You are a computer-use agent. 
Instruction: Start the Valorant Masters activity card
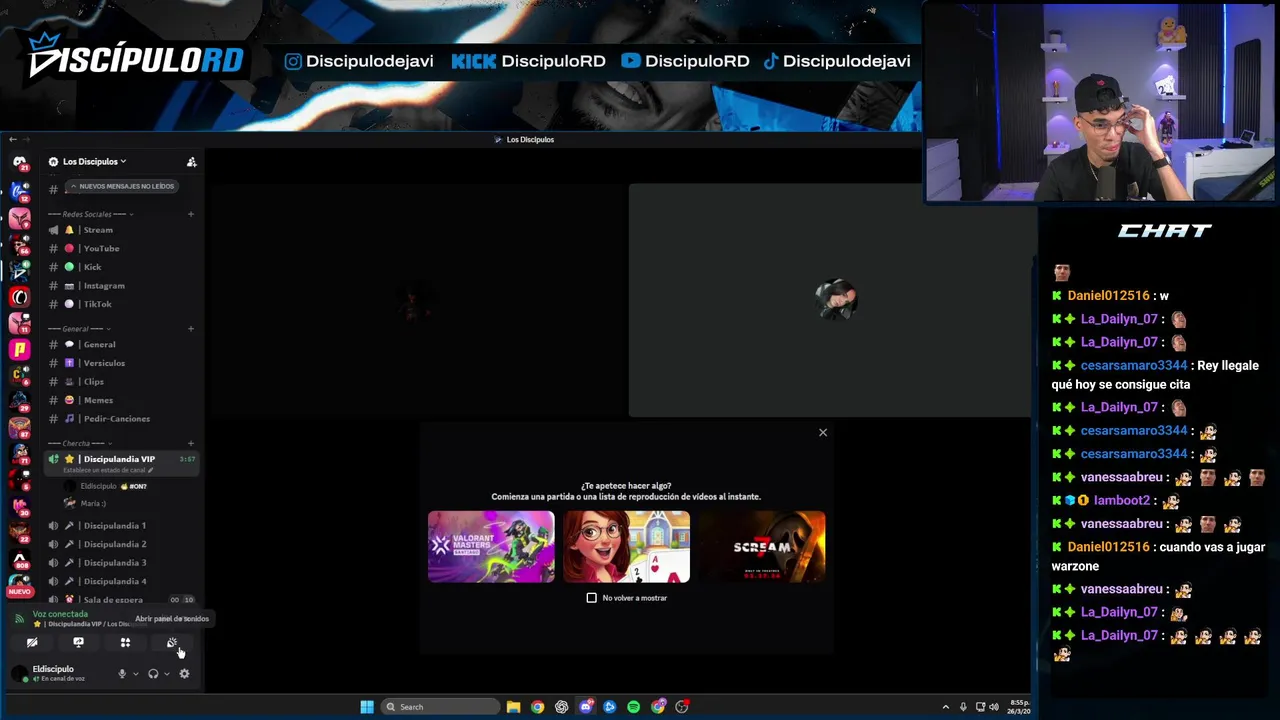[491, 547]
